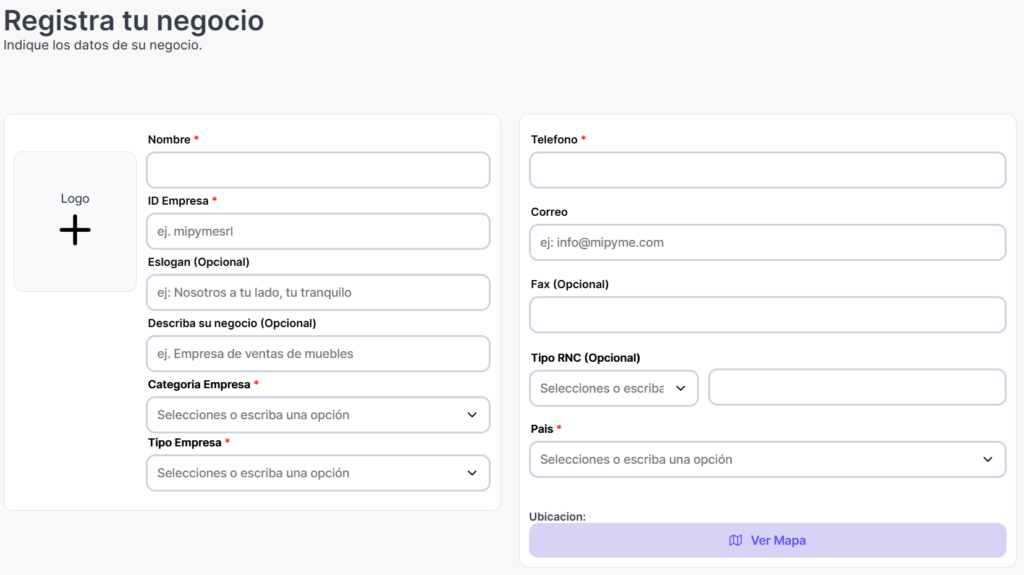Expand the Pais dropdown arrow
Screen dimensions: 1024x575
point(988,460)
